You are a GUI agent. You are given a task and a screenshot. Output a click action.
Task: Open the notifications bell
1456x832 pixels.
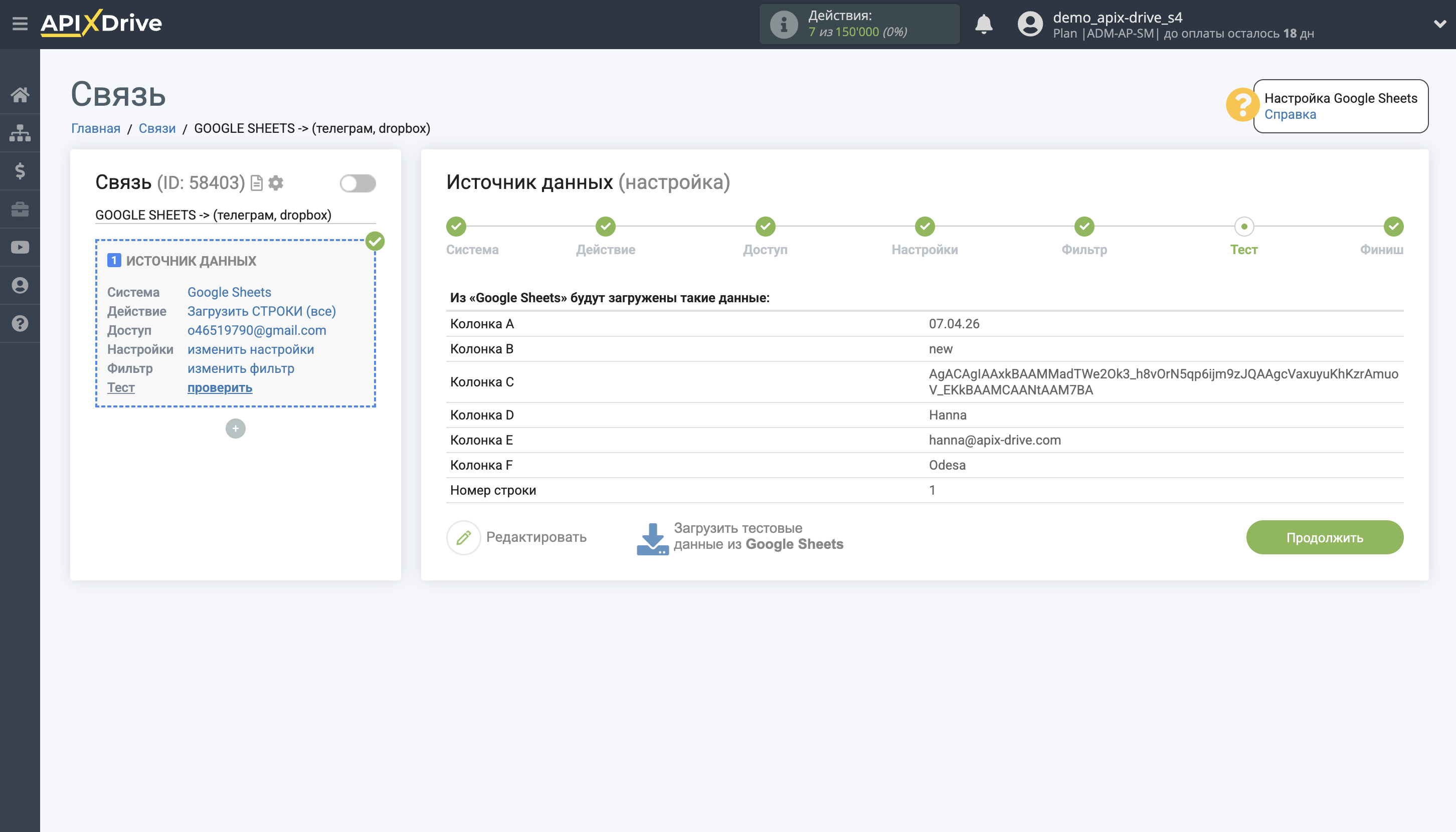983,24
